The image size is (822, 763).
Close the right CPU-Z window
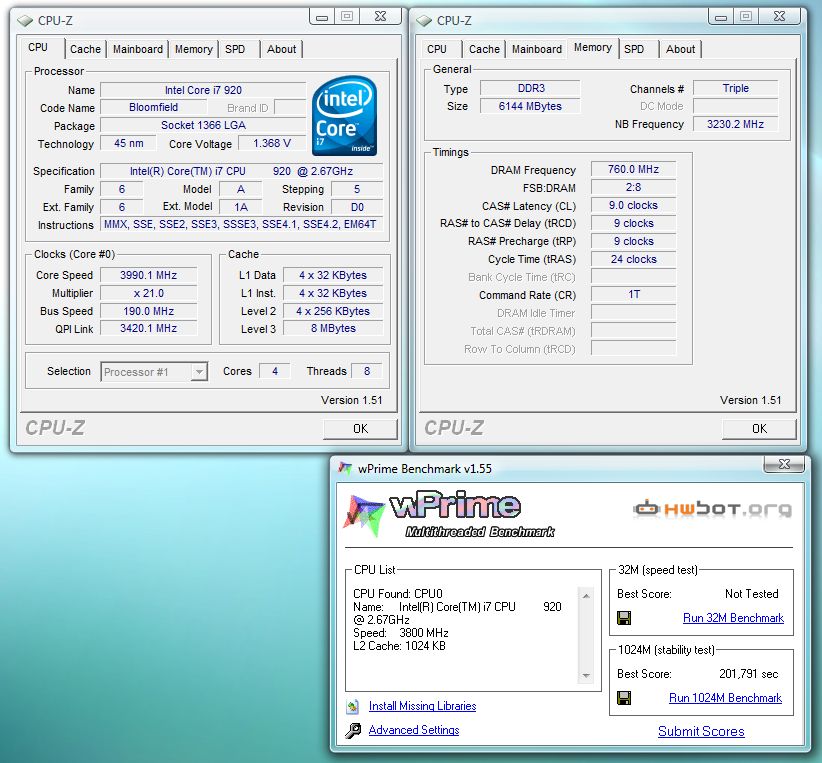click(780, 17)
